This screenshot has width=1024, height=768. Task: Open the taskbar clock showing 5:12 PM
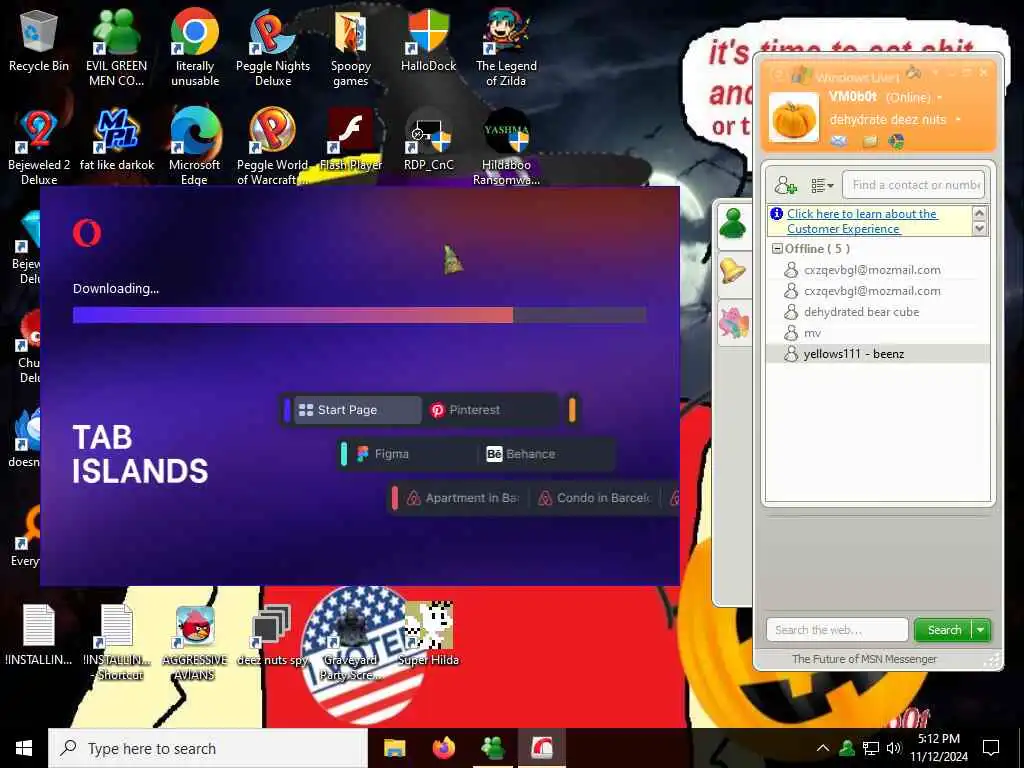click(938, 748)
